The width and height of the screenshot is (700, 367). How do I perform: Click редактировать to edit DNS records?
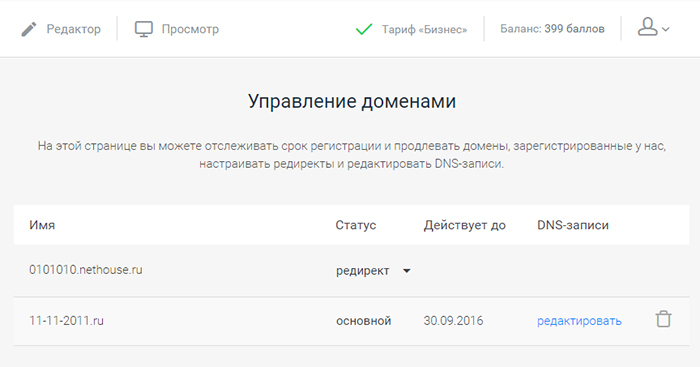coord(579,321)
